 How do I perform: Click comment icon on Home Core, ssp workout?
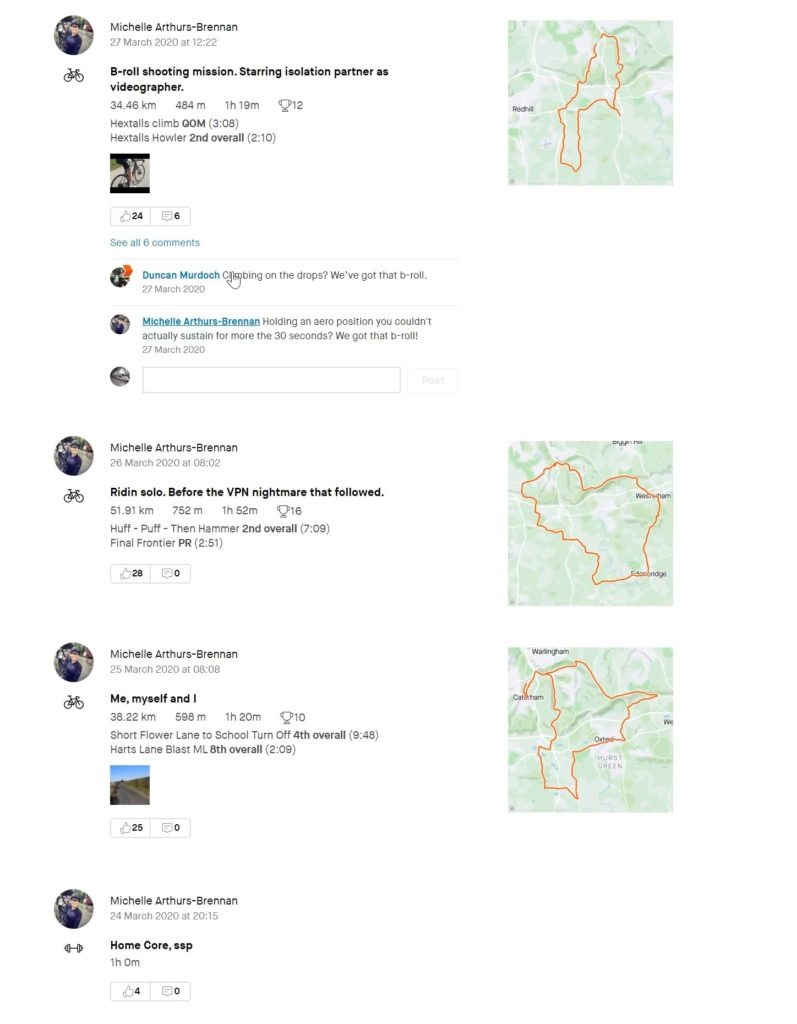171,991
